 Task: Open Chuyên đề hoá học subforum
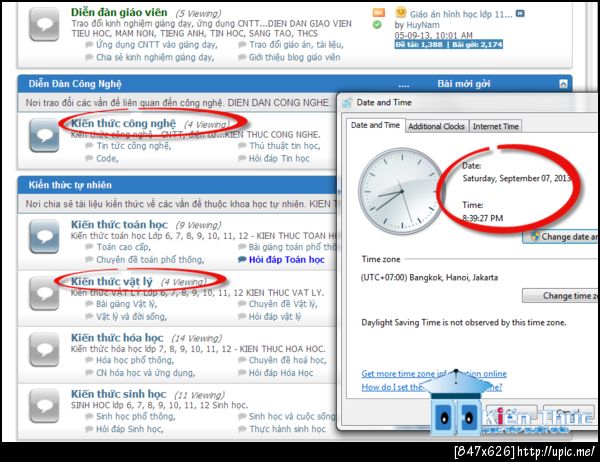pyautogui.click(x=288, y=360)
